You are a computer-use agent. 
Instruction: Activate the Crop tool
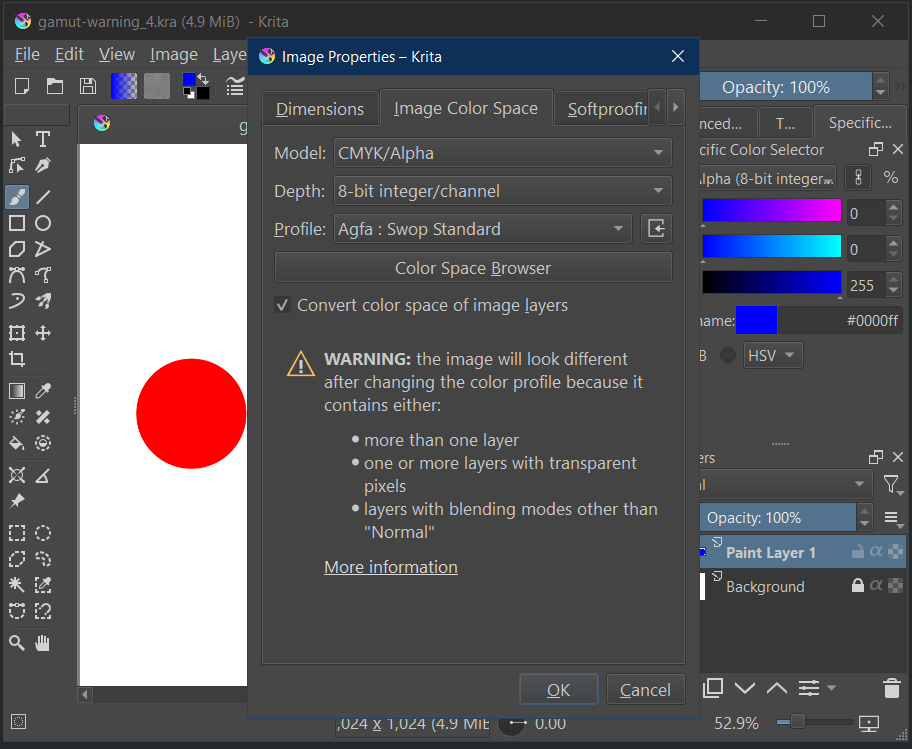[17, 359]
